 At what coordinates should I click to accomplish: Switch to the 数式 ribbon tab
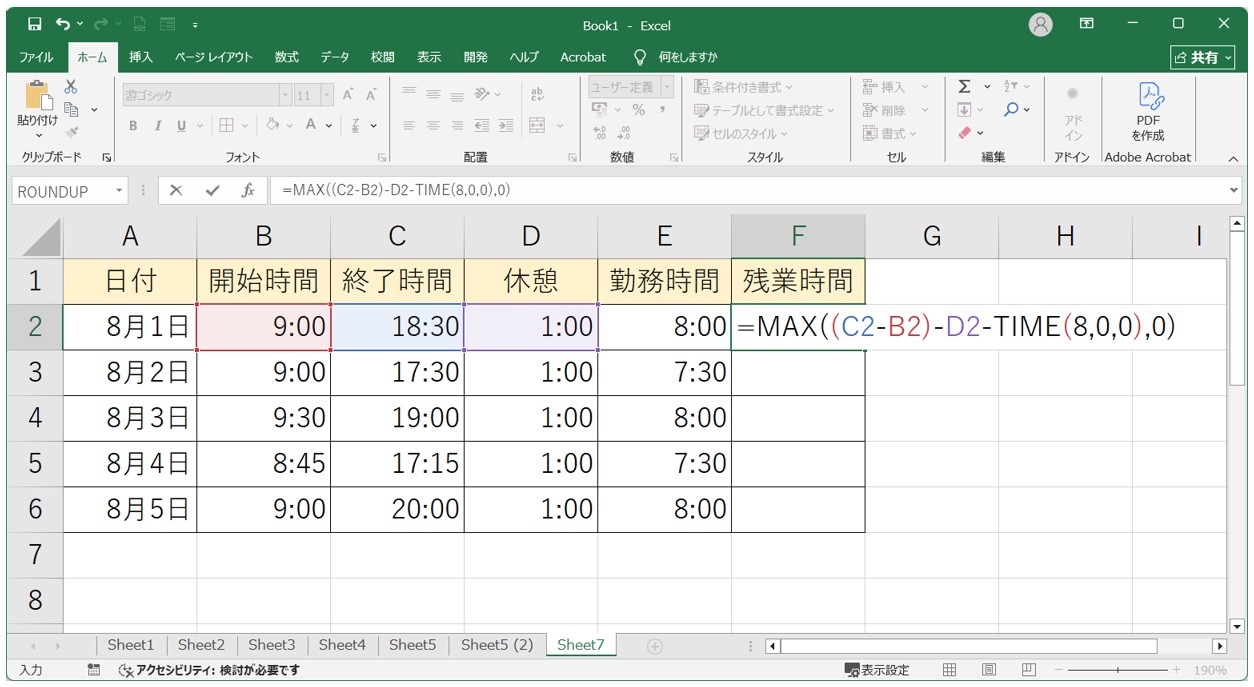[287, 57]
